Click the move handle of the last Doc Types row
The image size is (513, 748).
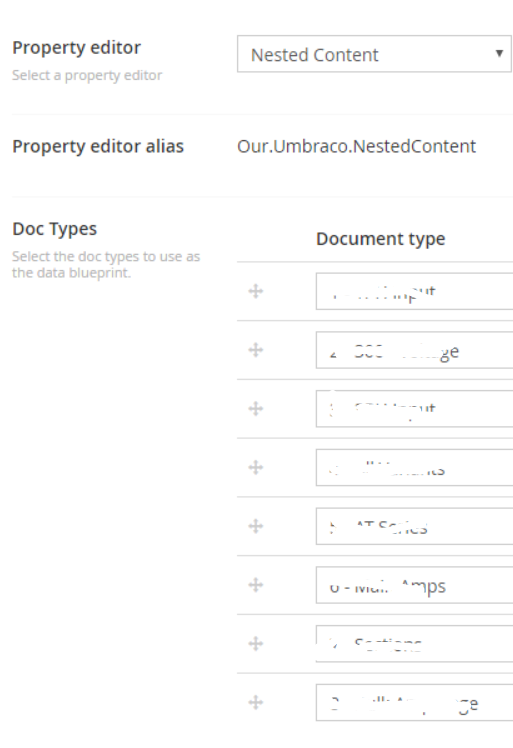[256, 702]
